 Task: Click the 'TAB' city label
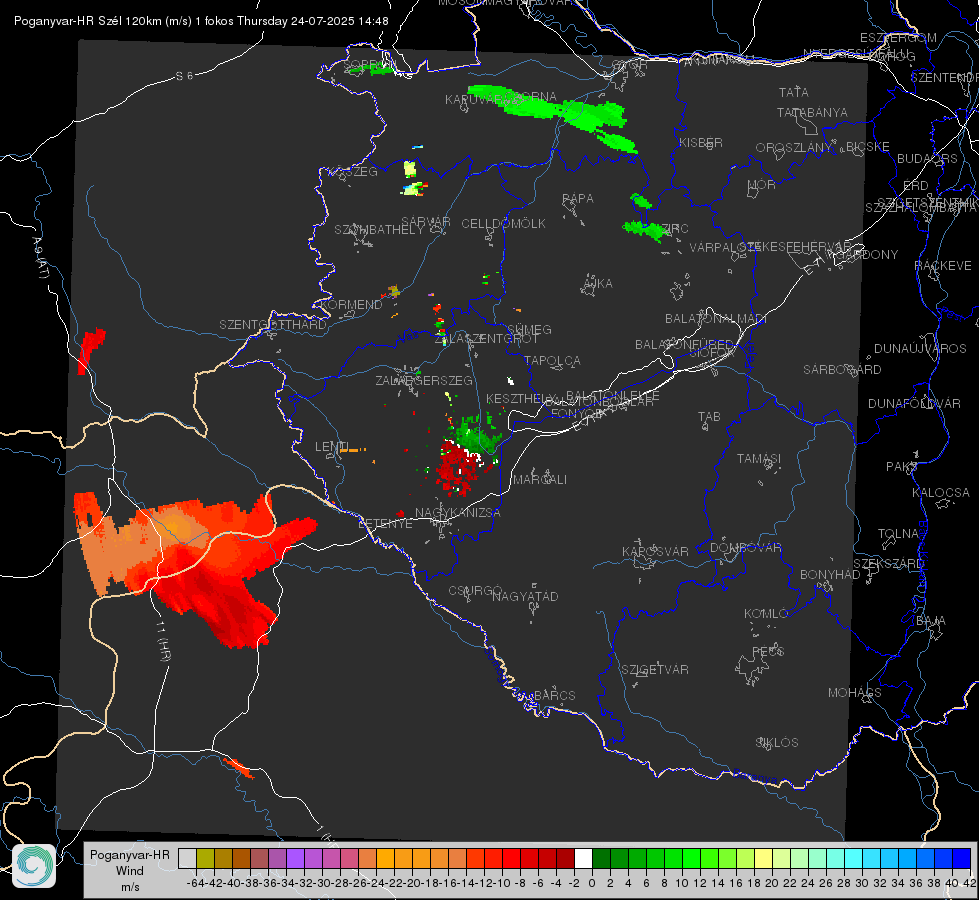709,417
